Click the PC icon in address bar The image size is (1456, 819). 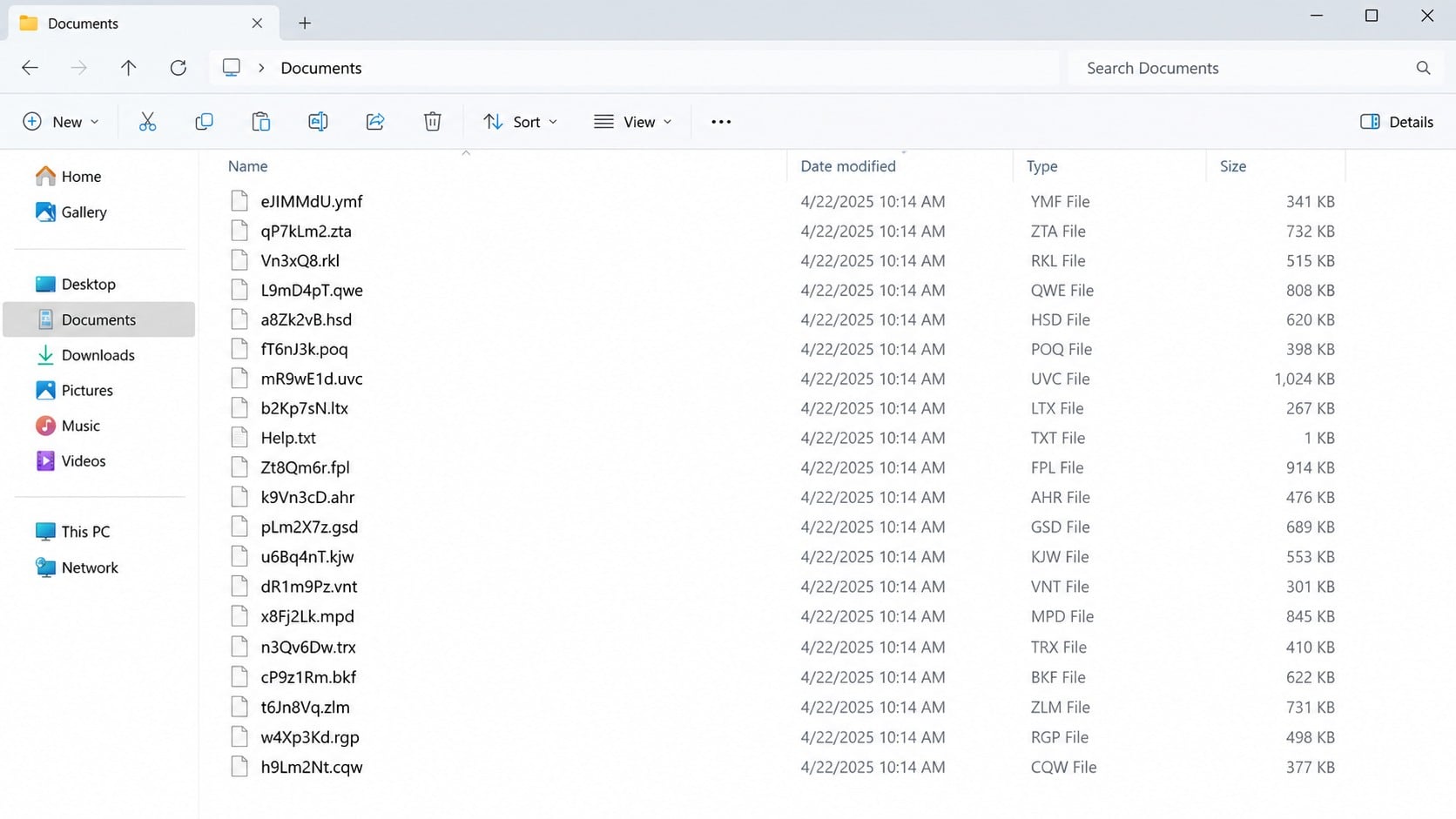pos(231,68)
